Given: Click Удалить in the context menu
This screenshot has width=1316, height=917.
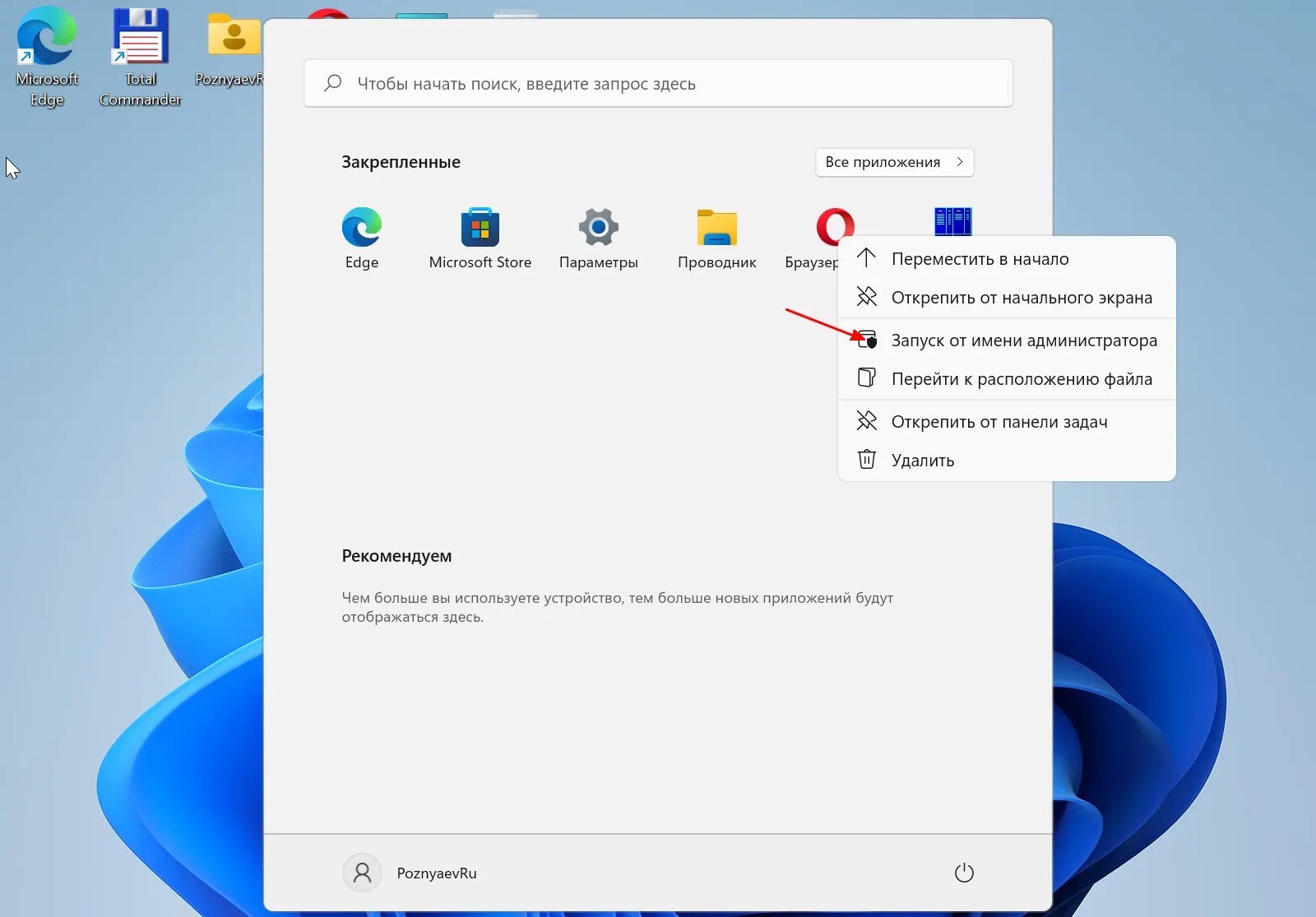Looking at the screenshot, I should (922, 461).
